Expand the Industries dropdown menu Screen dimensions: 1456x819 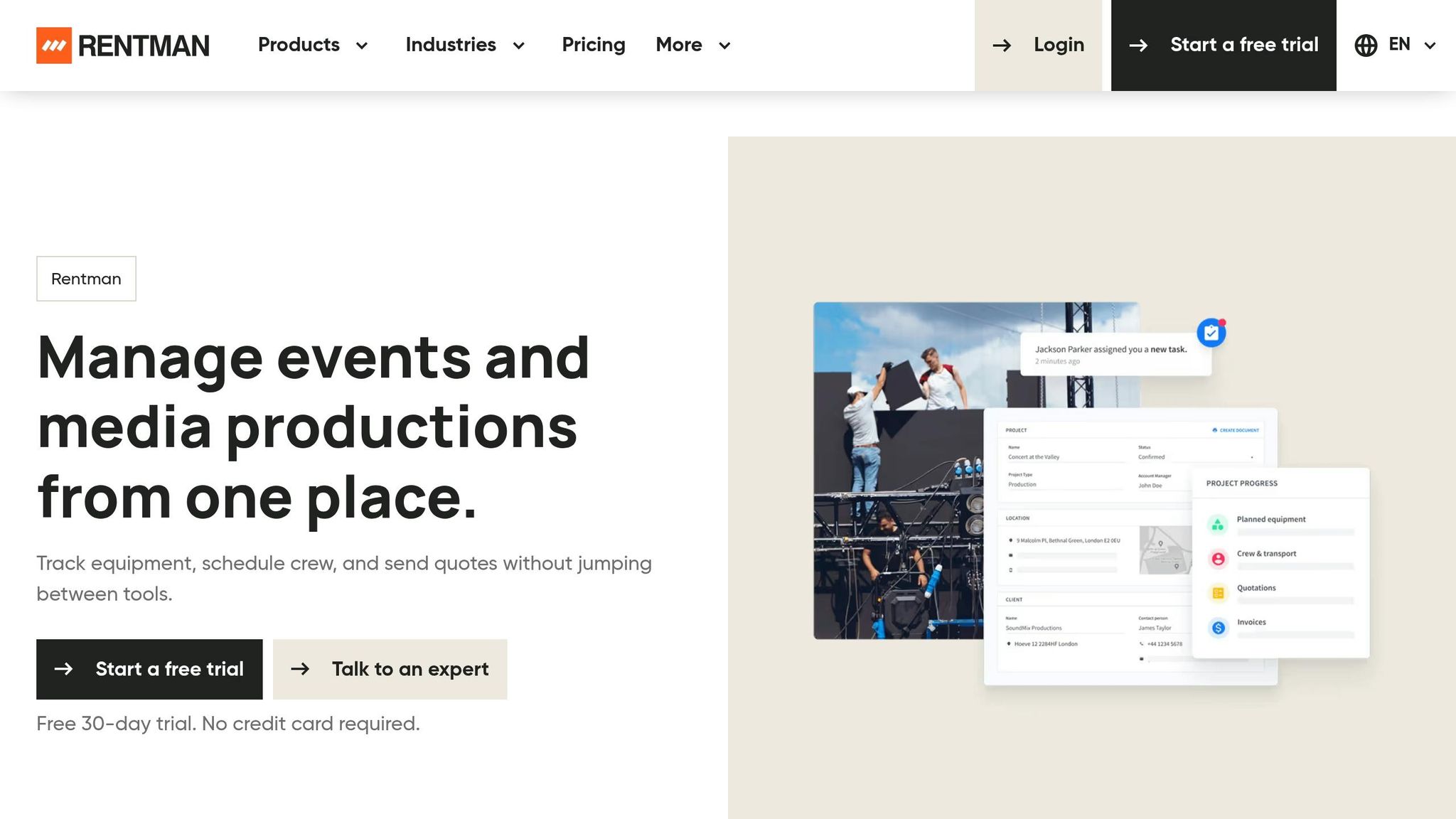point(465,45)
